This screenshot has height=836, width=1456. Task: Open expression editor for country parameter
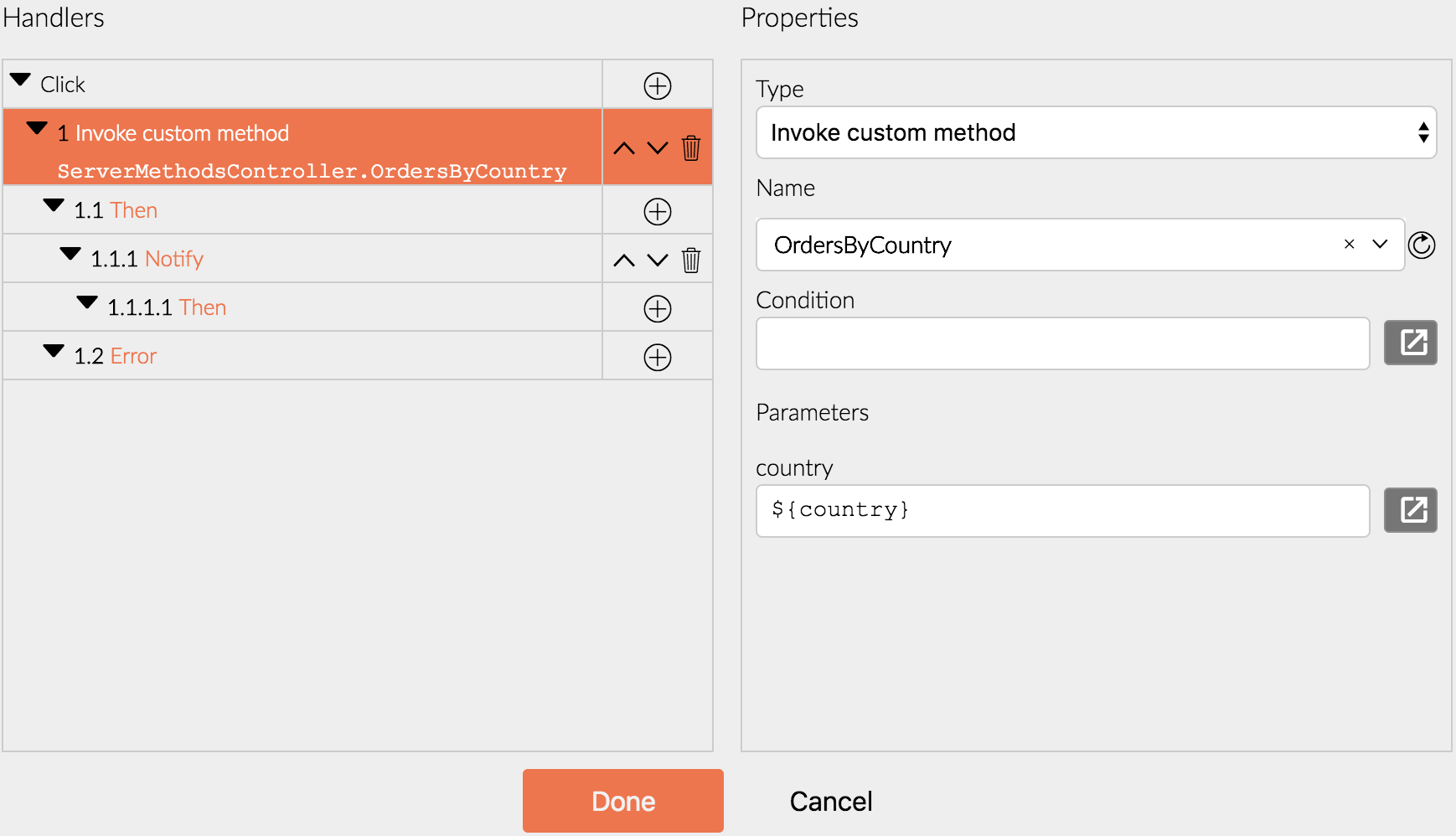pyautogui.click(x=1410, y=510)
